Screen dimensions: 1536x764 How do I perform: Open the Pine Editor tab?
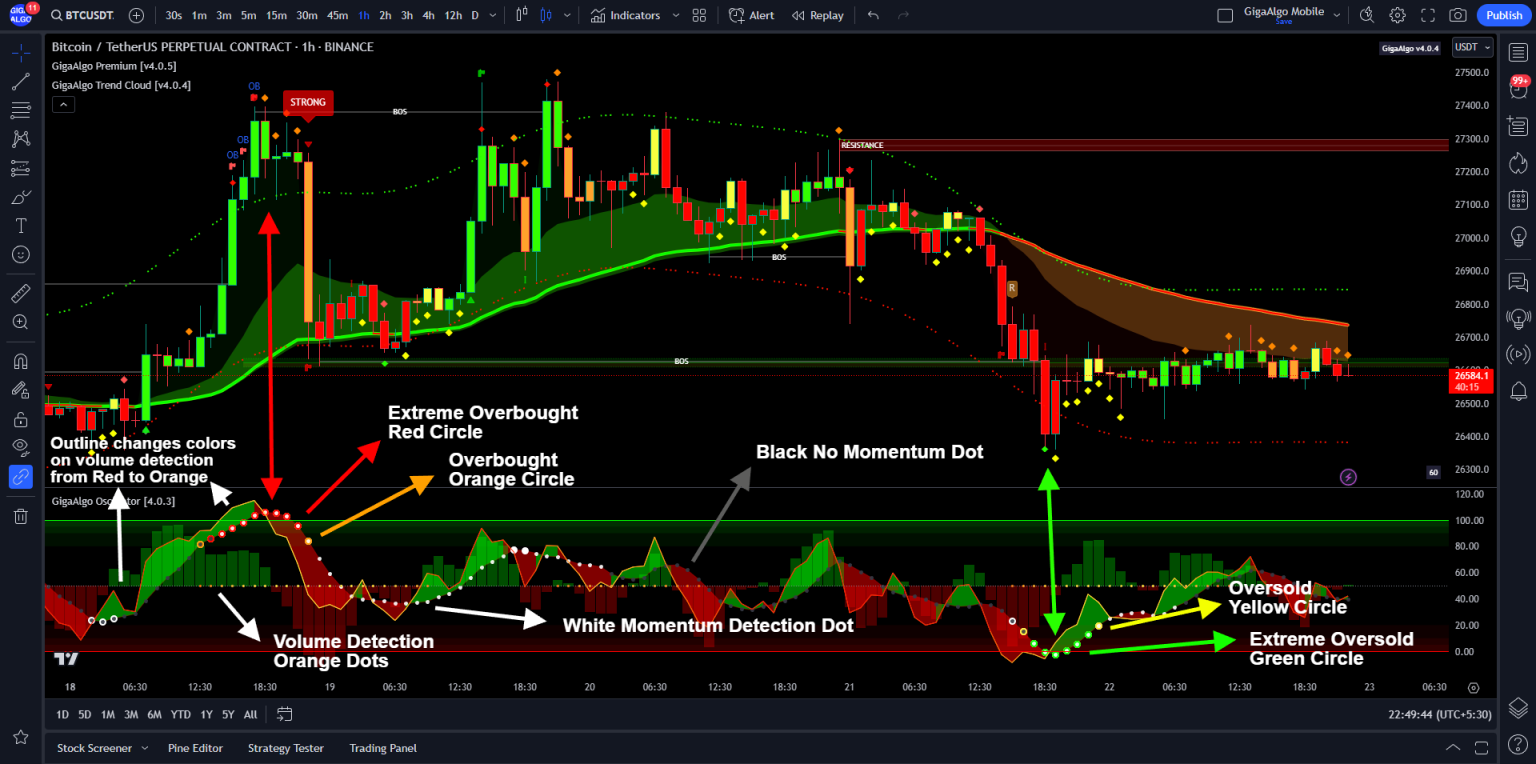(x=195, y=748)
